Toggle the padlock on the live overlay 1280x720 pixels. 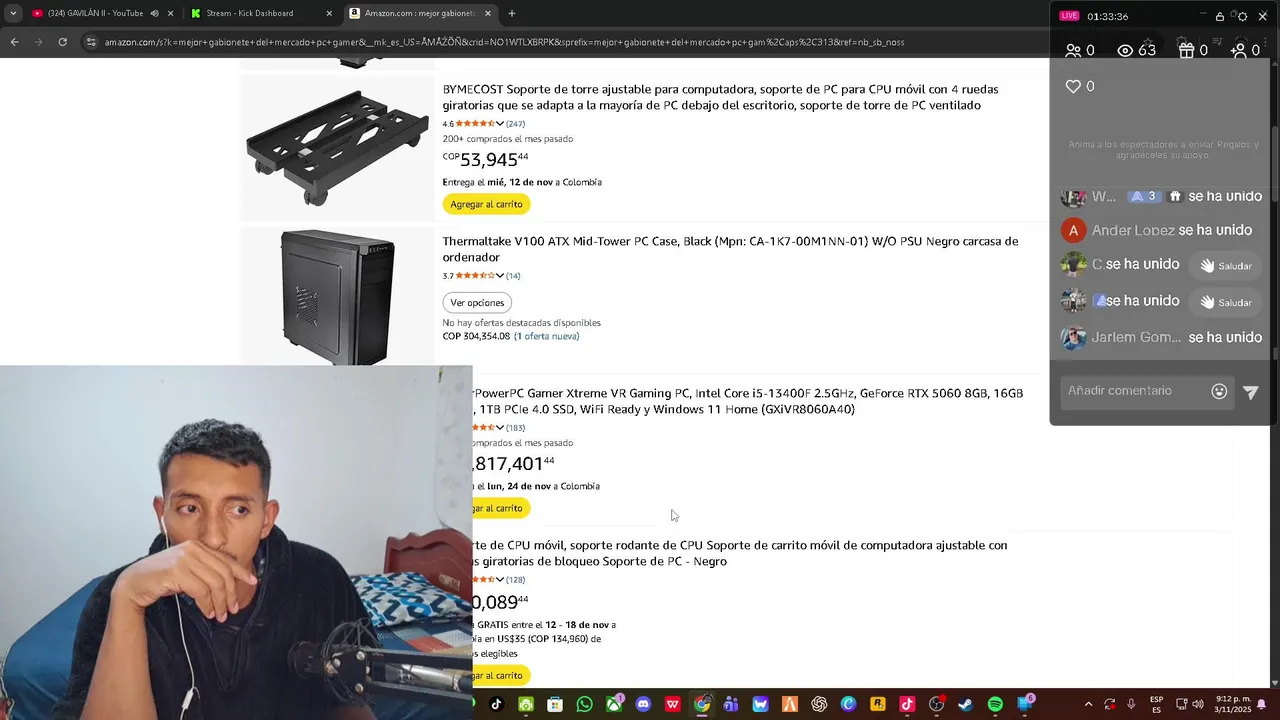pos(1220,16)
